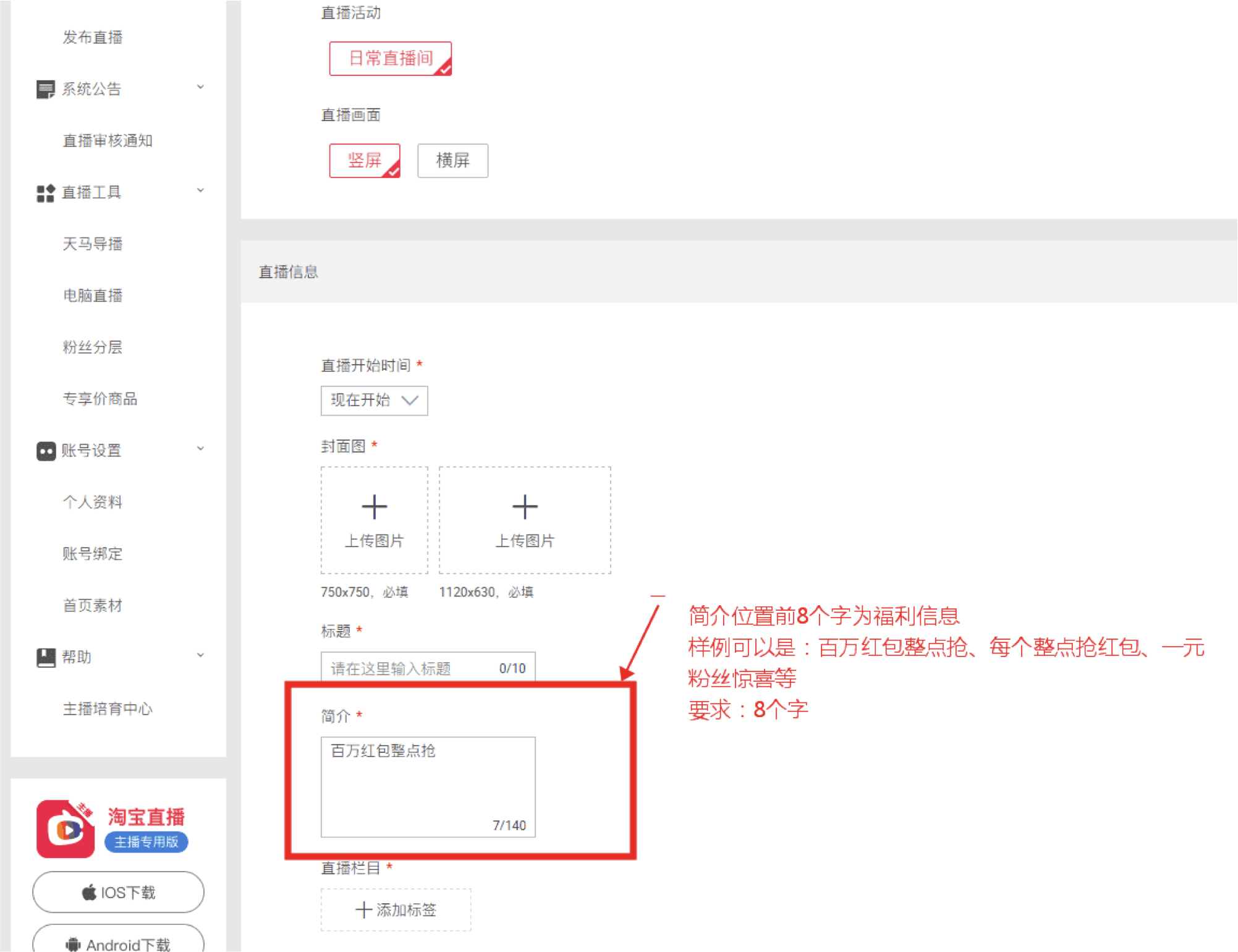The height and width of the screenshot is (952, 1238).
Task: Click the 系统公告 menu header text
Action: 91,90
